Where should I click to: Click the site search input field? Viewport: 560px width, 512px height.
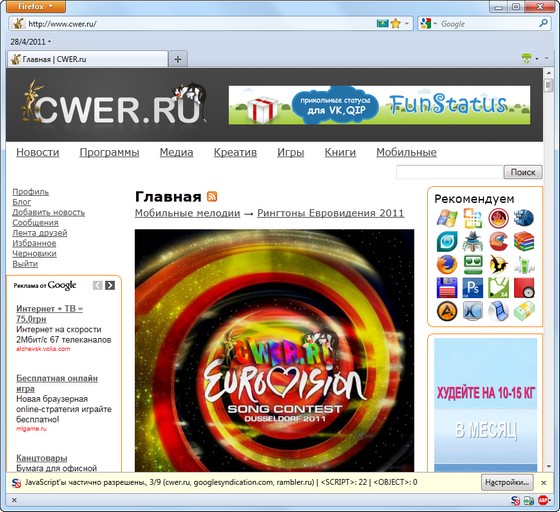point(450,172)
